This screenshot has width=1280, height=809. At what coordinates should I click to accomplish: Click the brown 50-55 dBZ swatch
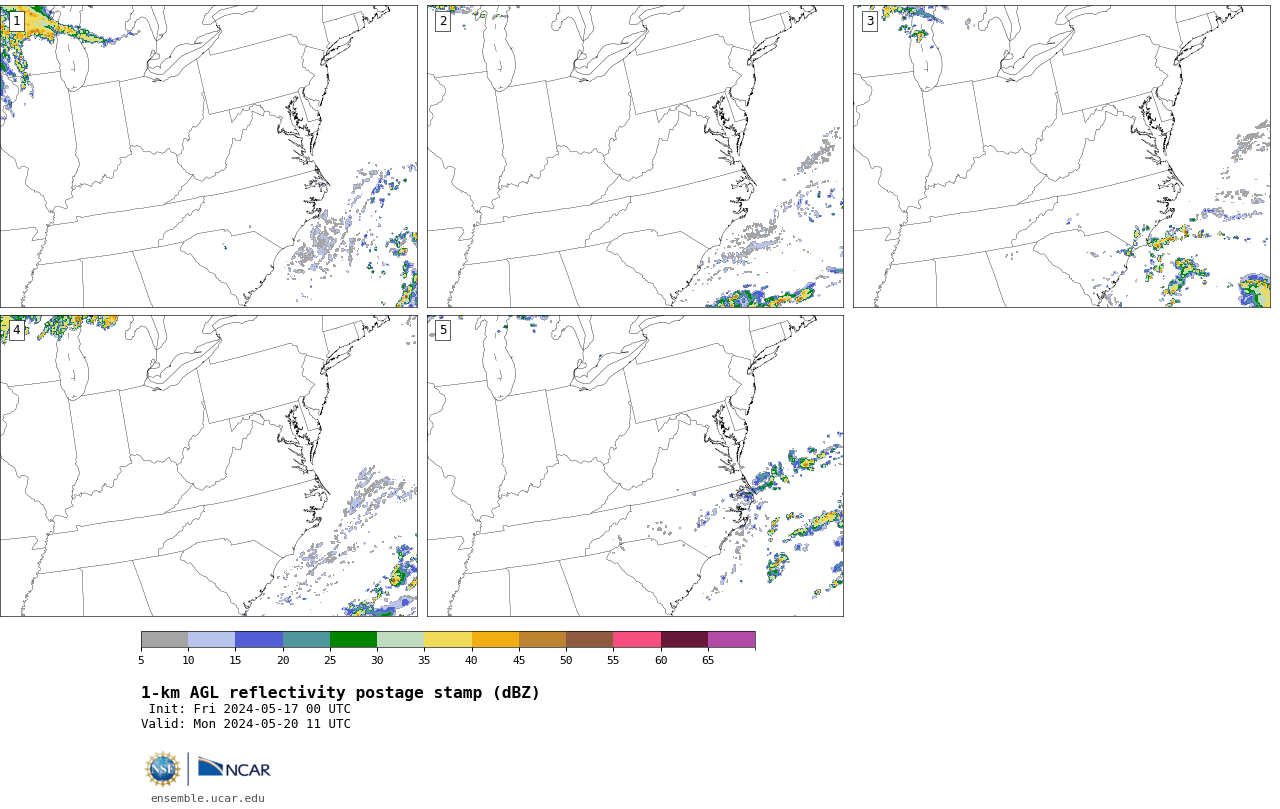coord(590,640)
